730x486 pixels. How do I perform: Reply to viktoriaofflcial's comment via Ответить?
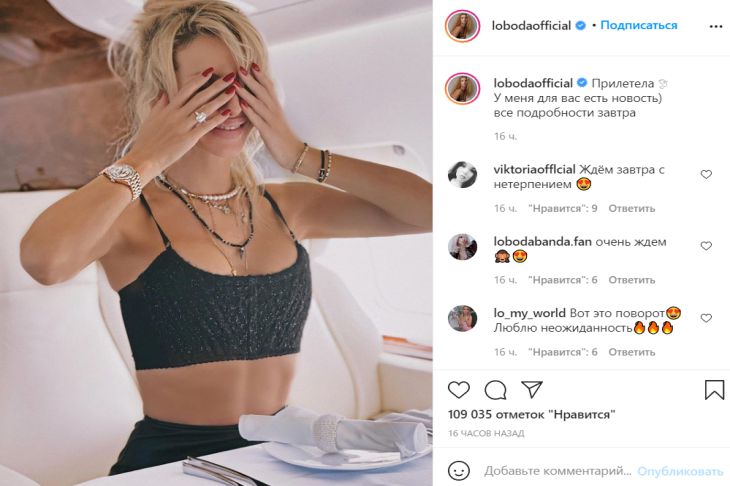631,208
